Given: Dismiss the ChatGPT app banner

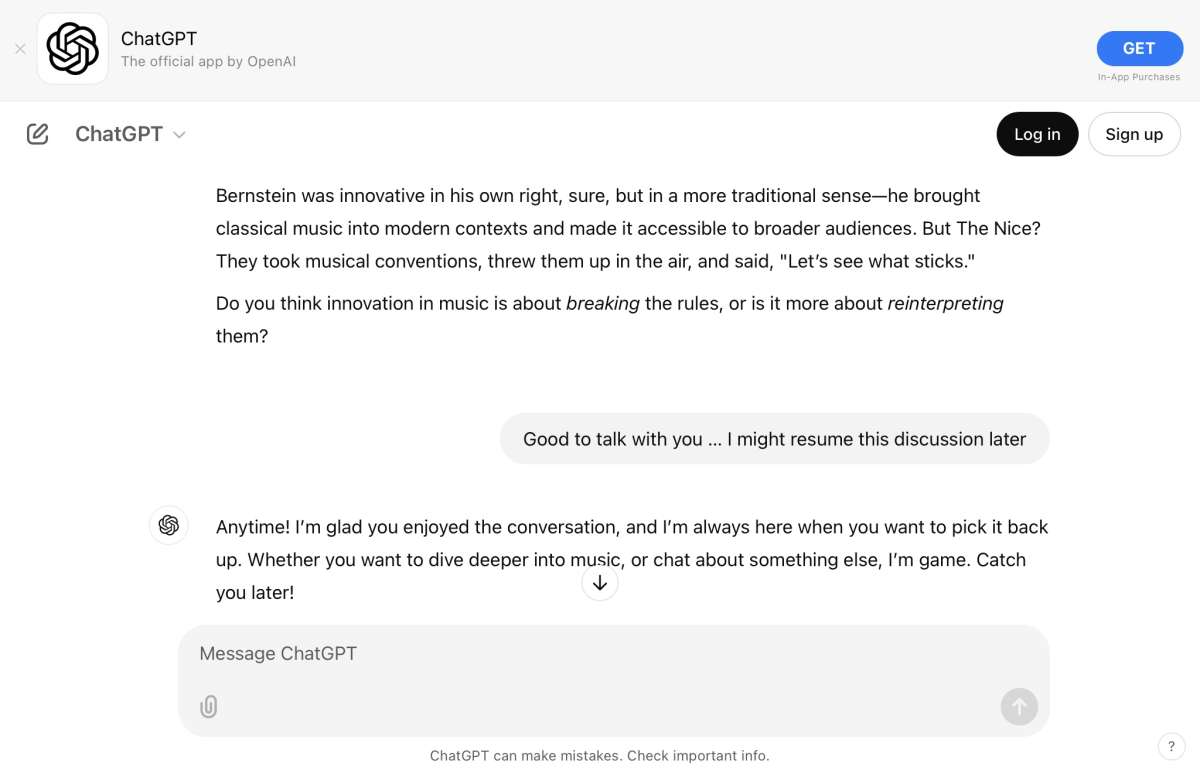Looking at the screenshot, I should pyautogui.click(x=20, y=49).
